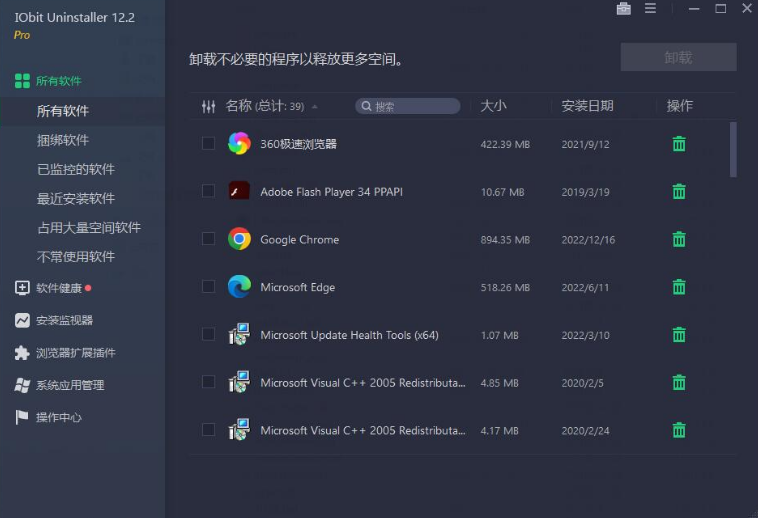
Task: Check the Visual C++ 2005 4.85 MB checkbox
Action: point(208,382)
